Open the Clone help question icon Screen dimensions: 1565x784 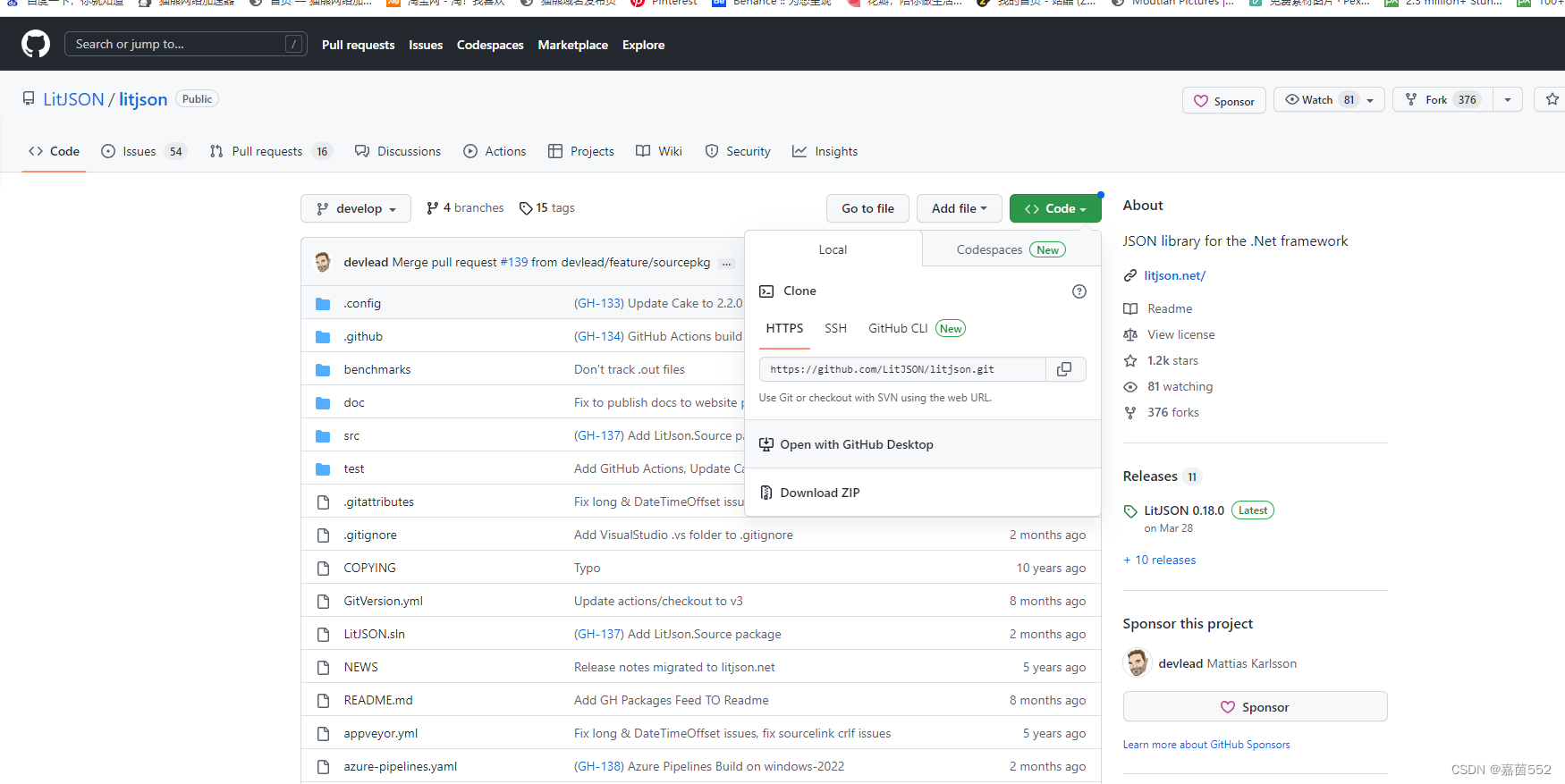1079,291
